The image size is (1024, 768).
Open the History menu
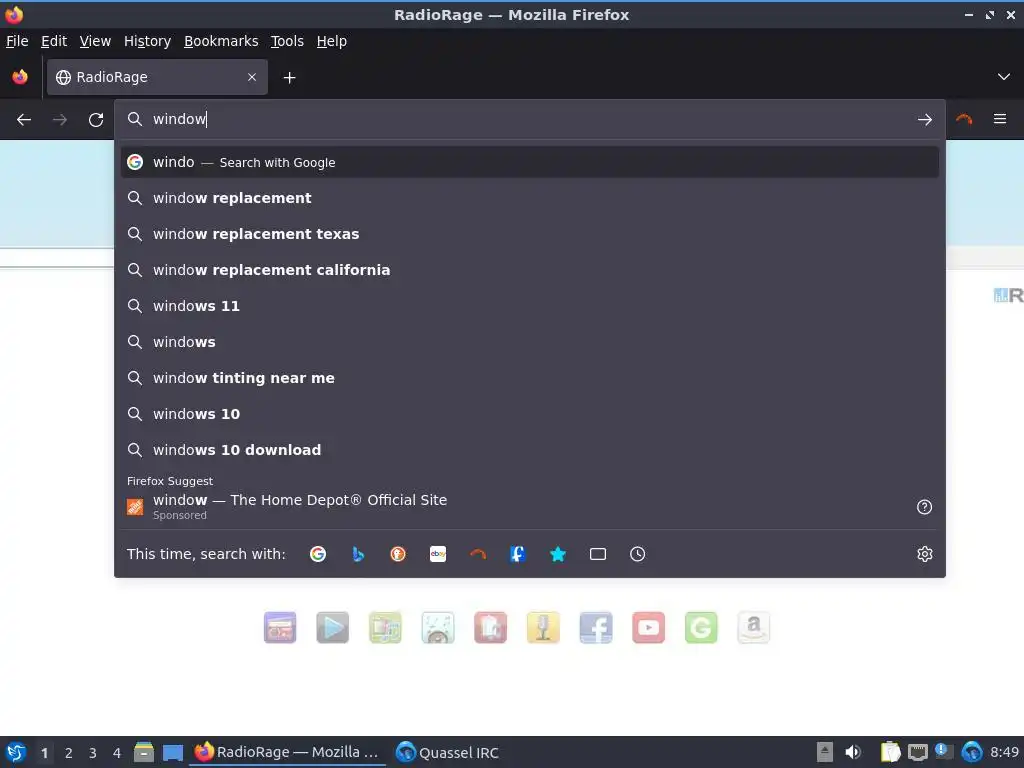click(148, 41)
